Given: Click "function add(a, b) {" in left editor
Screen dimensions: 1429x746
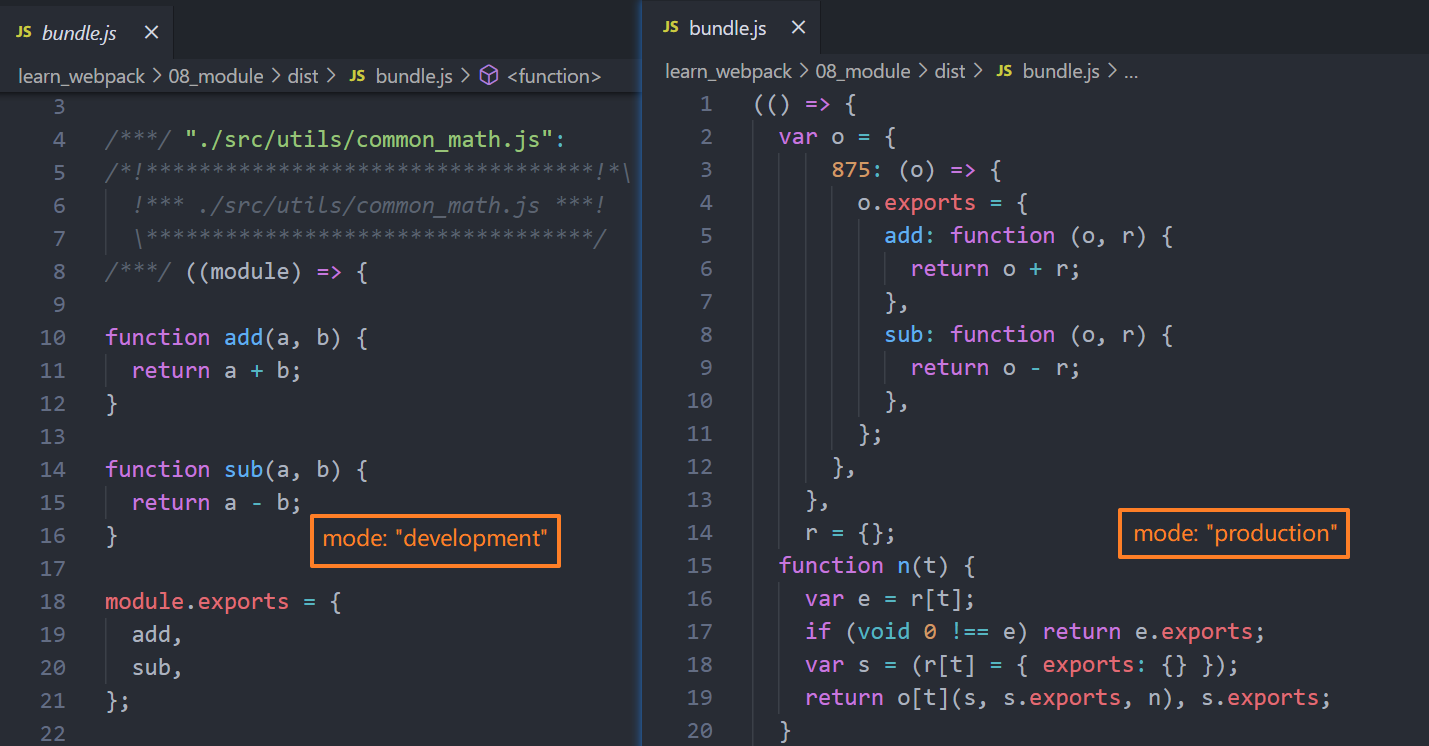Looking at the screenshot, I should point(237,337).
